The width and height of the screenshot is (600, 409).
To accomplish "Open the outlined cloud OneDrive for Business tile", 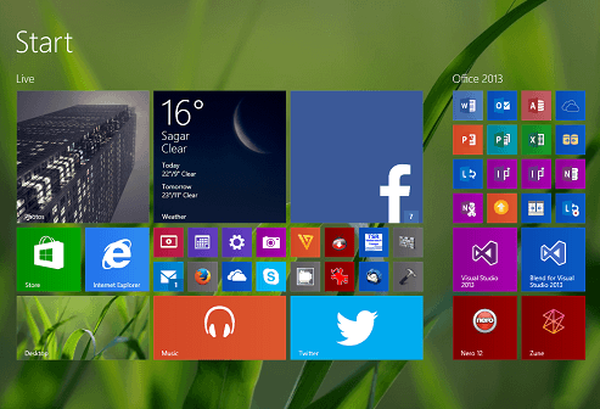I will coord(571,106).
